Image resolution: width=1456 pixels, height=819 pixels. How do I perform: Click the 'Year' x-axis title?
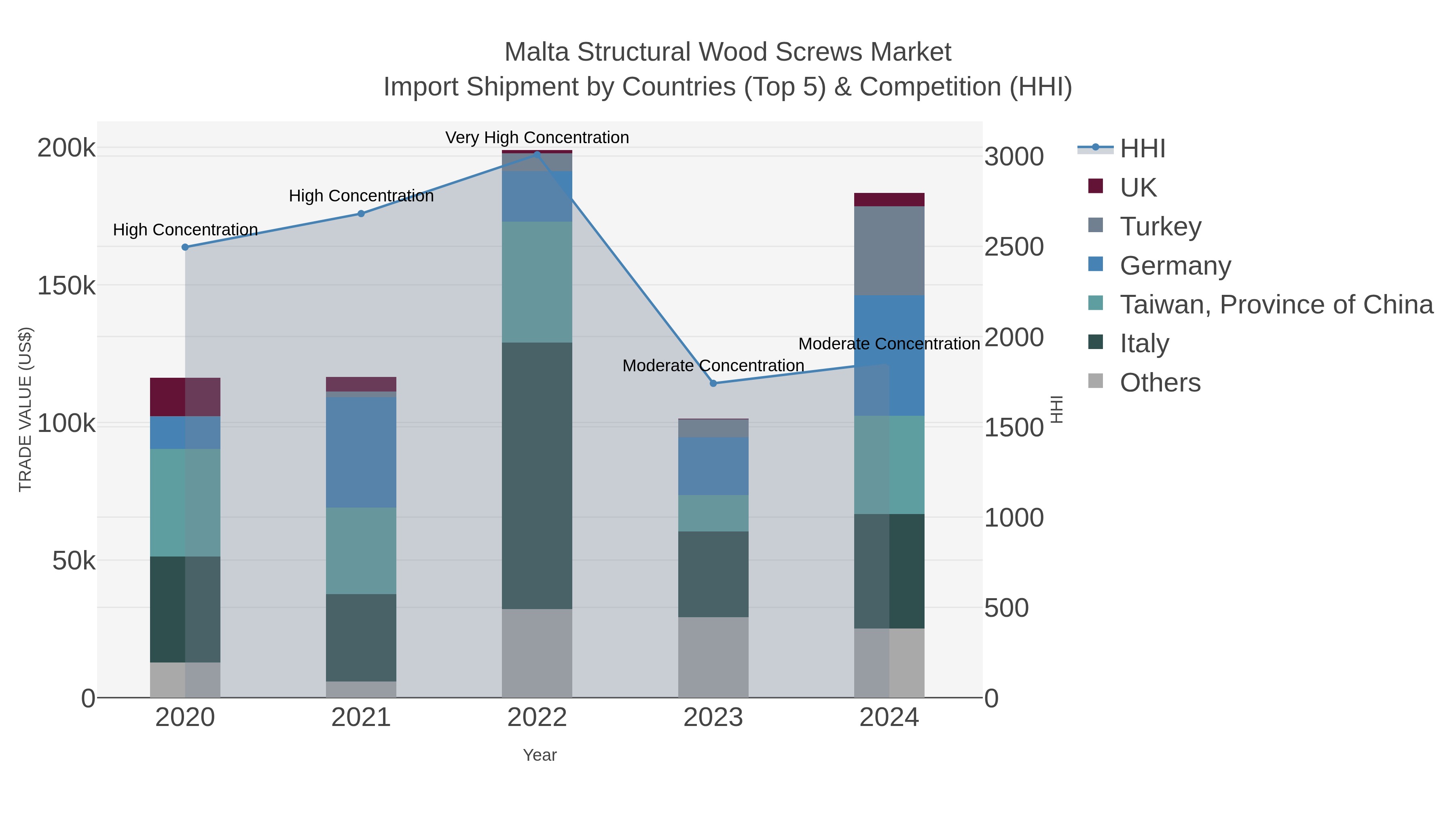[x=540, y=755]
